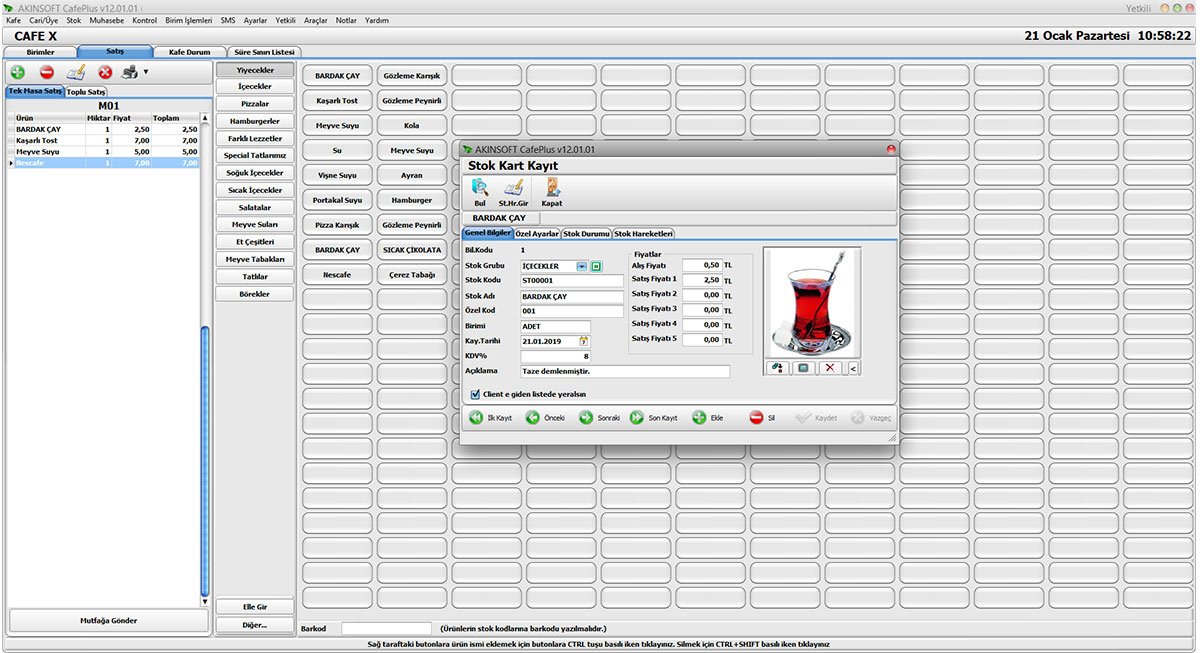Delete product image with red X button
Screen dimensions: 1200x653
click(x=830, y=368)
